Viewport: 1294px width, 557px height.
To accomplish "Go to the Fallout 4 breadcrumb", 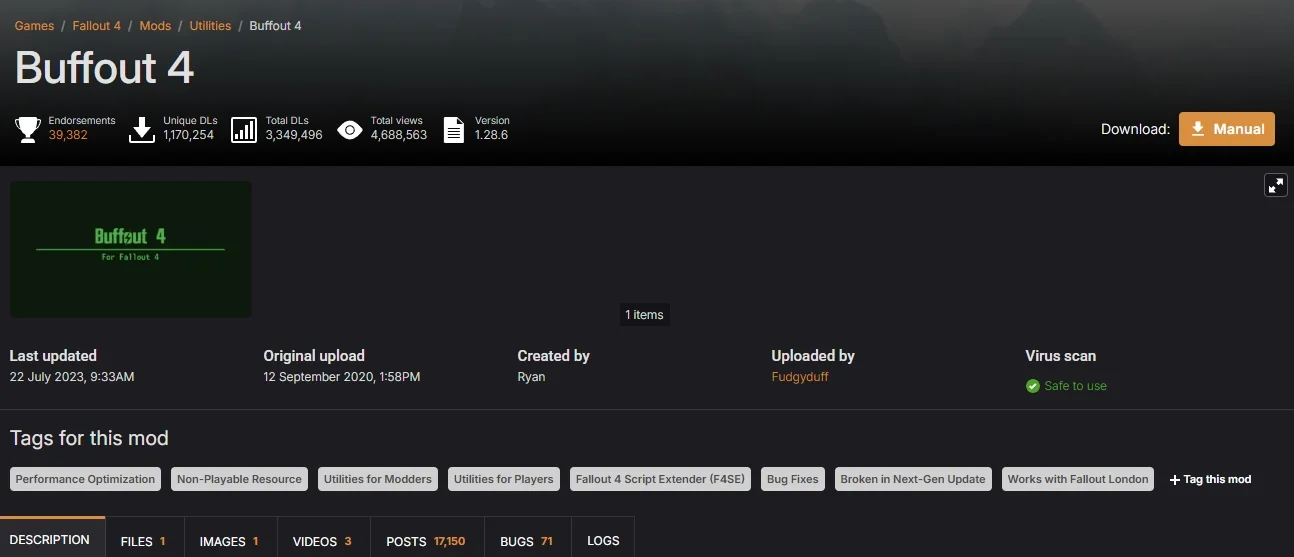I will [97, 26].
